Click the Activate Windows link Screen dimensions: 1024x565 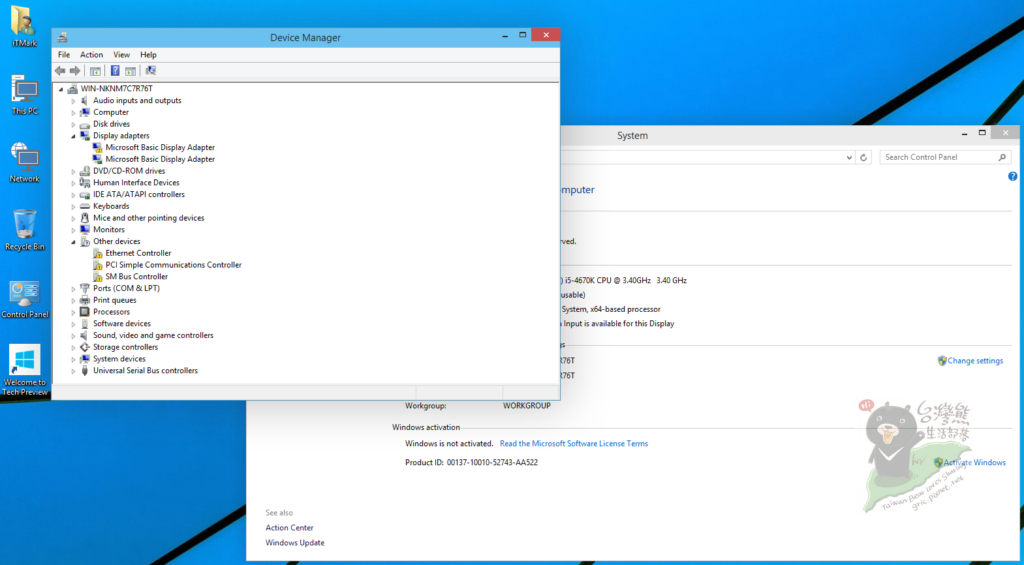tap(974, 462)
